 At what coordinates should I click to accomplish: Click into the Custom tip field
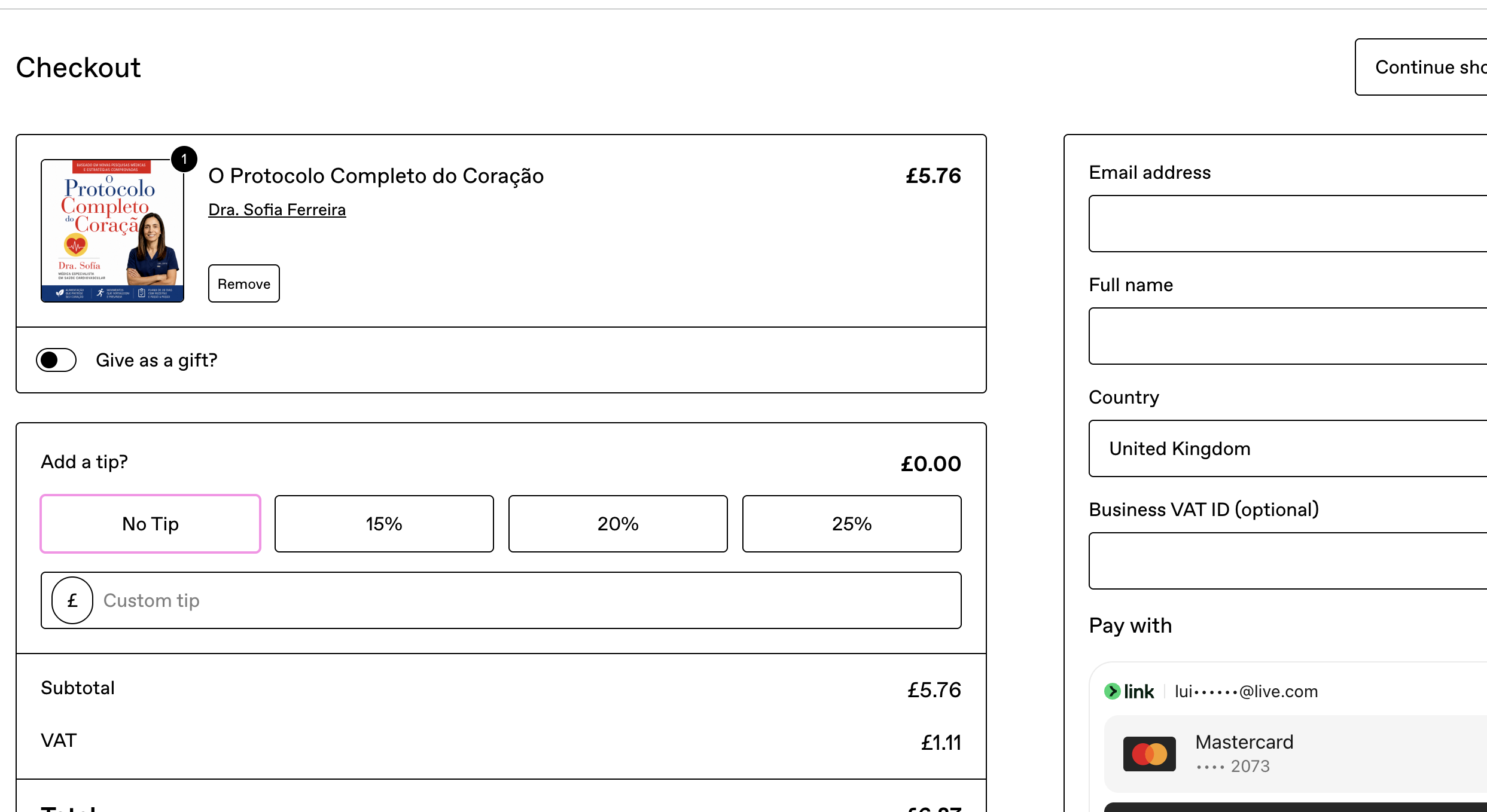pos(501,600)
